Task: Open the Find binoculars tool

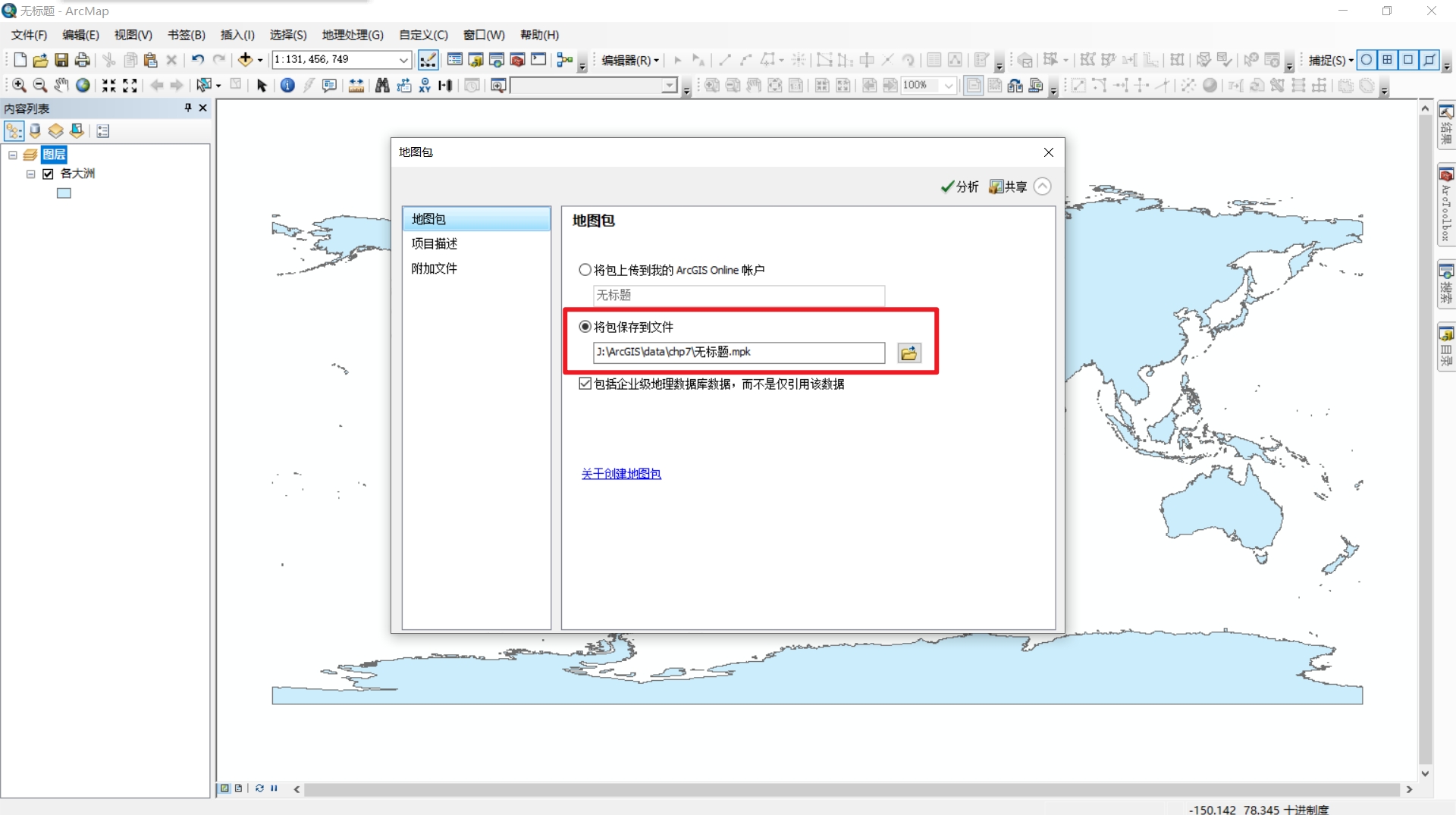Action: tap(382, 86)
